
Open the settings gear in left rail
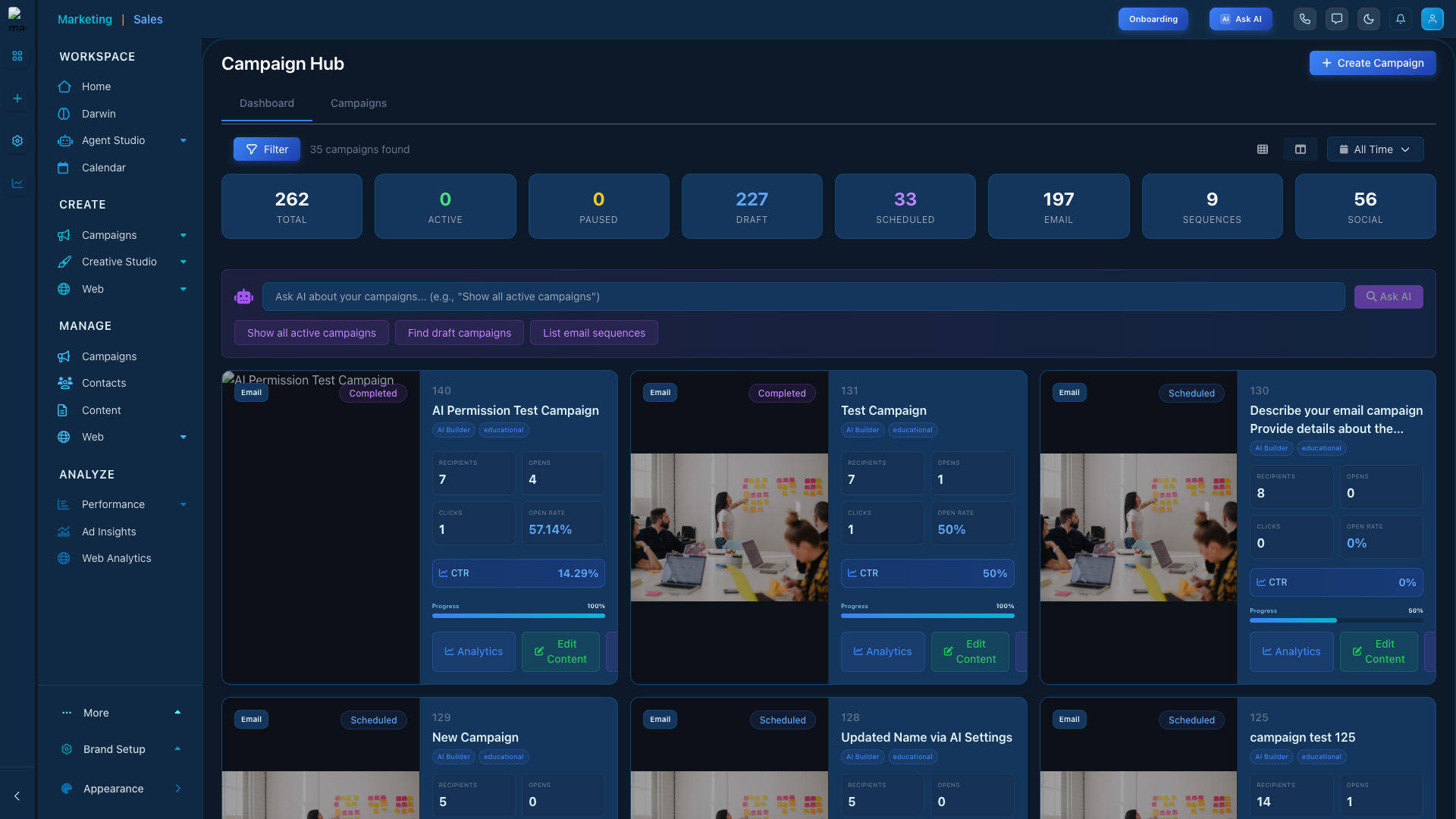[x=17, y=141]
